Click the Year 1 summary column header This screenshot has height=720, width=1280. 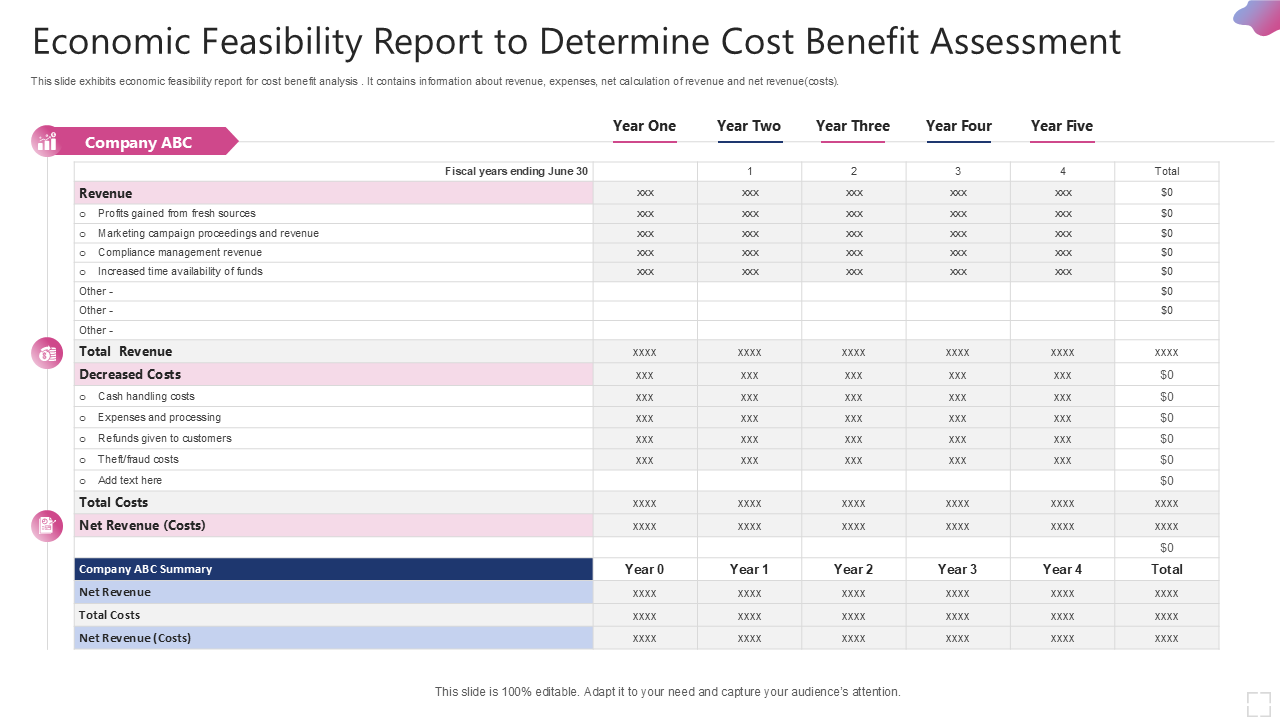[749, 569]
